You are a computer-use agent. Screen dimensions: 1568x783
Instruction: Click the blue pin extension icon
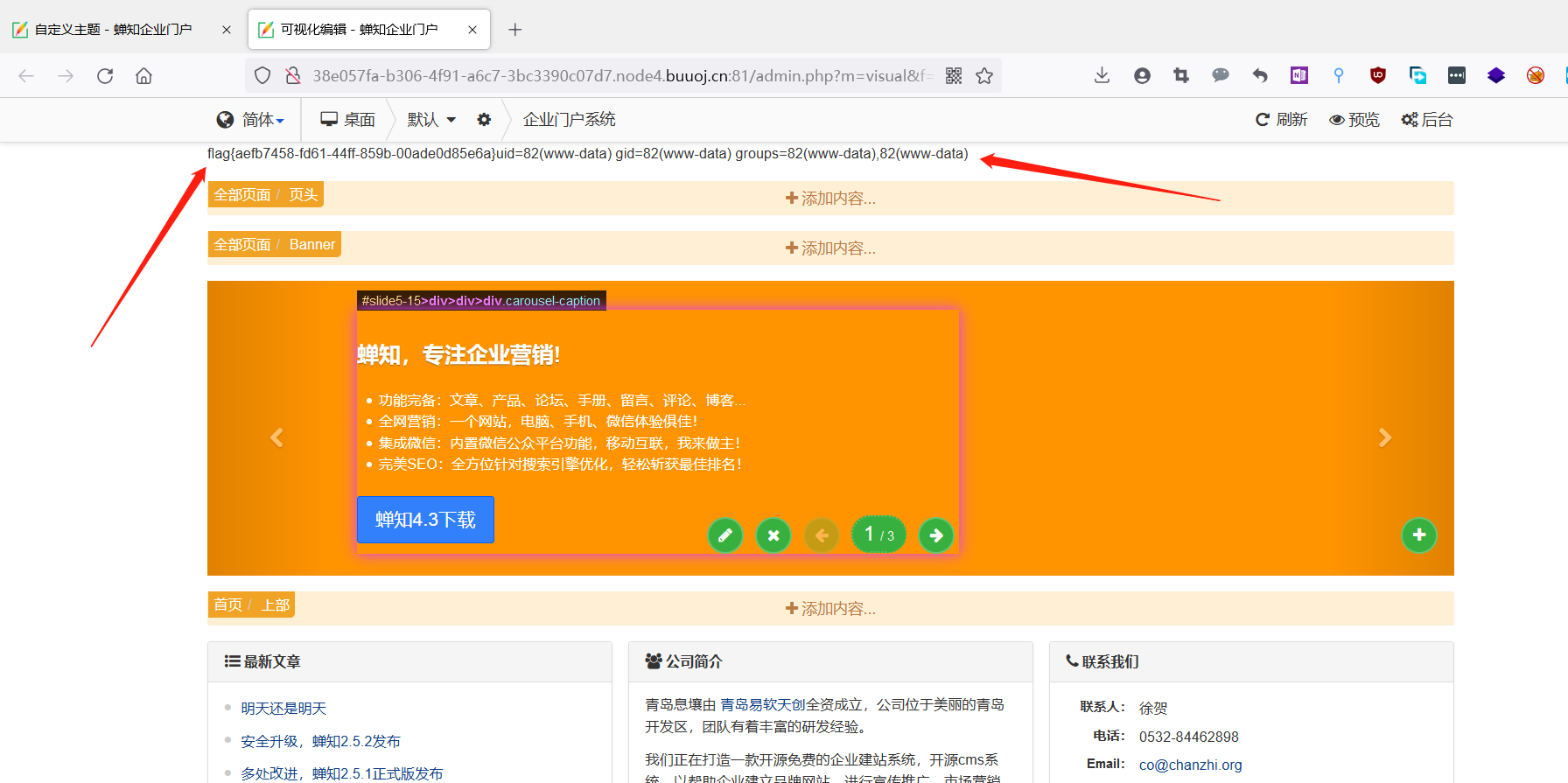1339,76
